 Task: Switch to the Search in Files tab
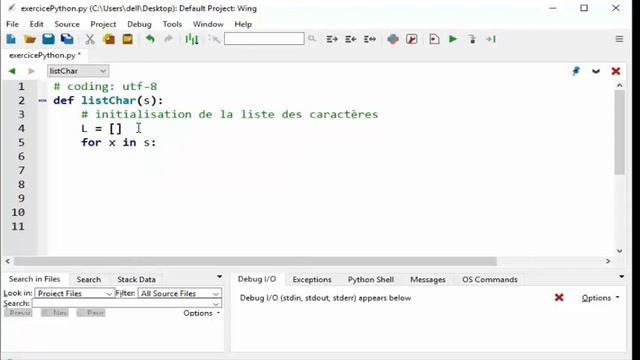pyautogui.click(x=35, y=279)
